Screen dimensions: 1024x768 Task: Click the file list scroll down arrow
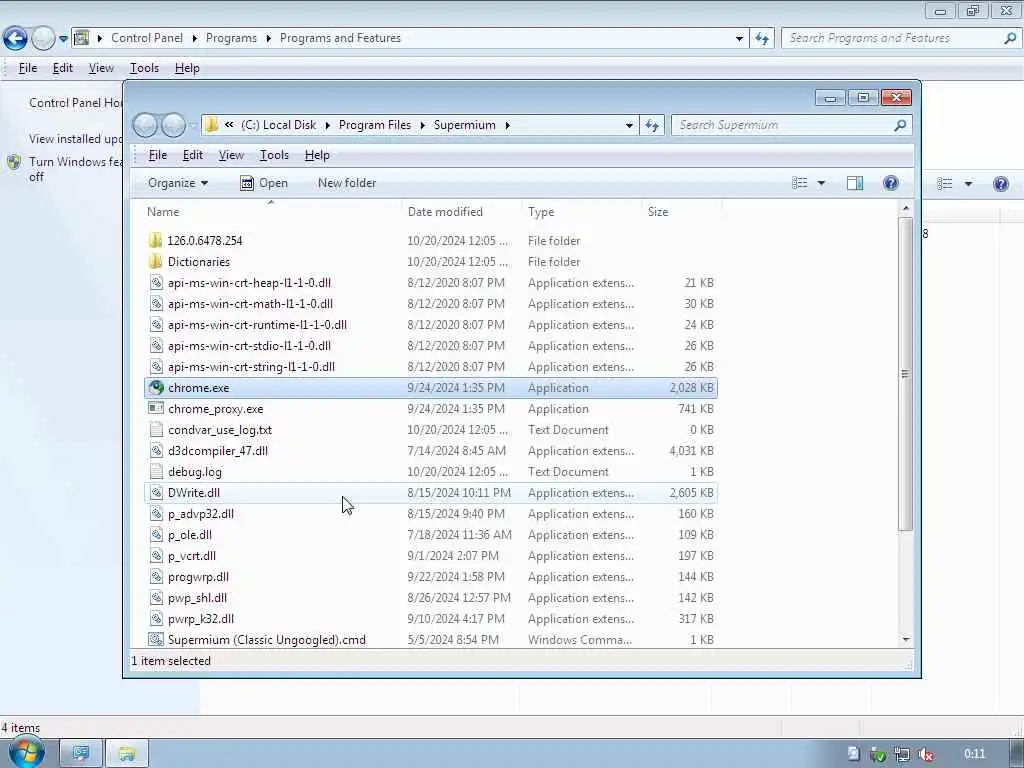coord(906,639)
